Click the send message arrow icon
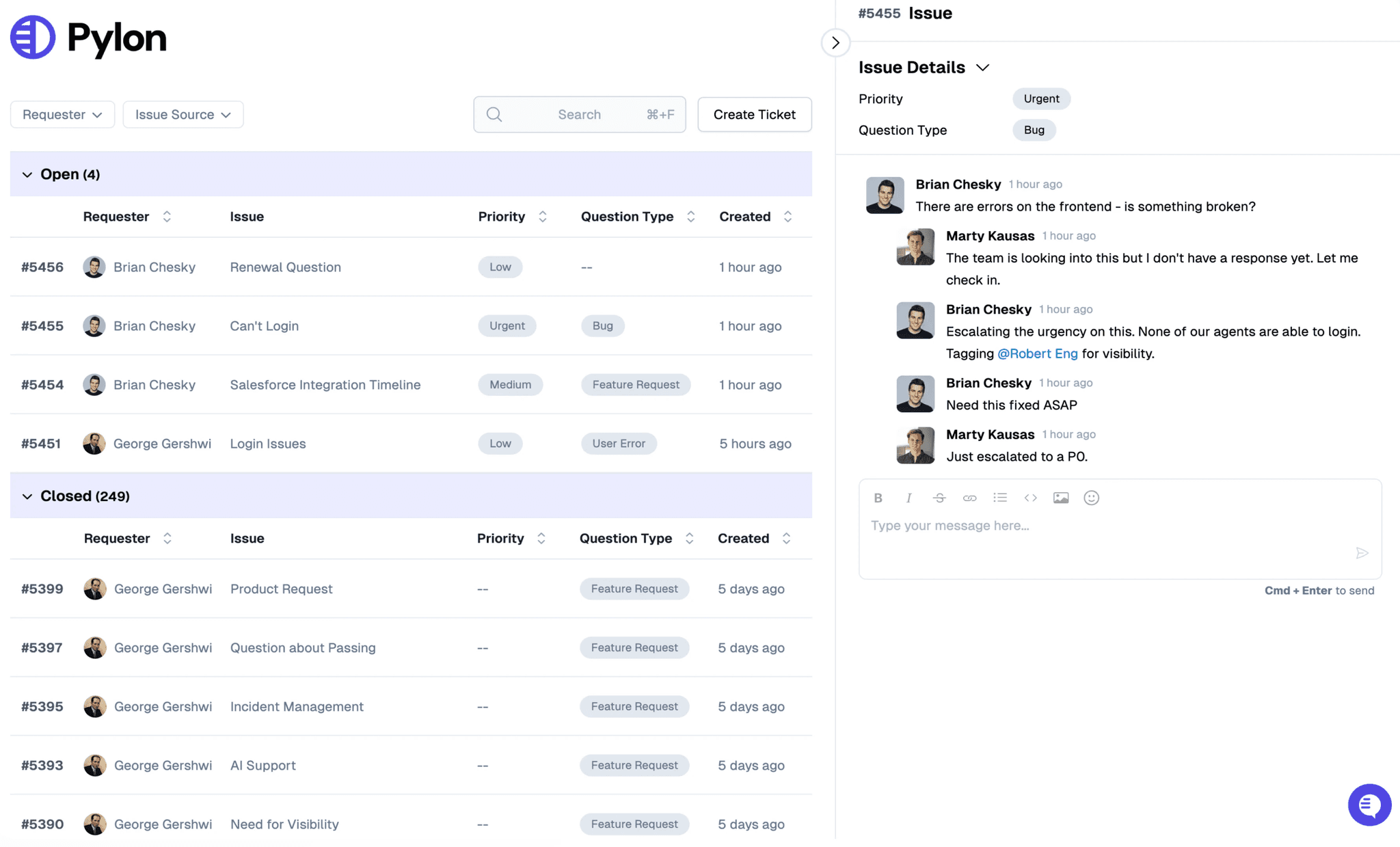This screenshot has height=847, width=1400. [1362, 553]
